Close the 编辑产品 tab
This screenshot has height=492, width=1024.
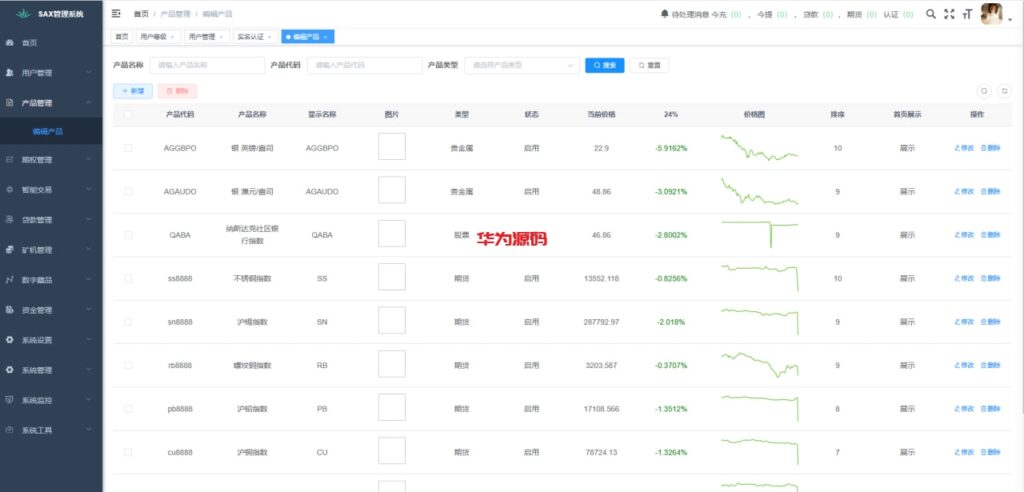pos(325,37)
